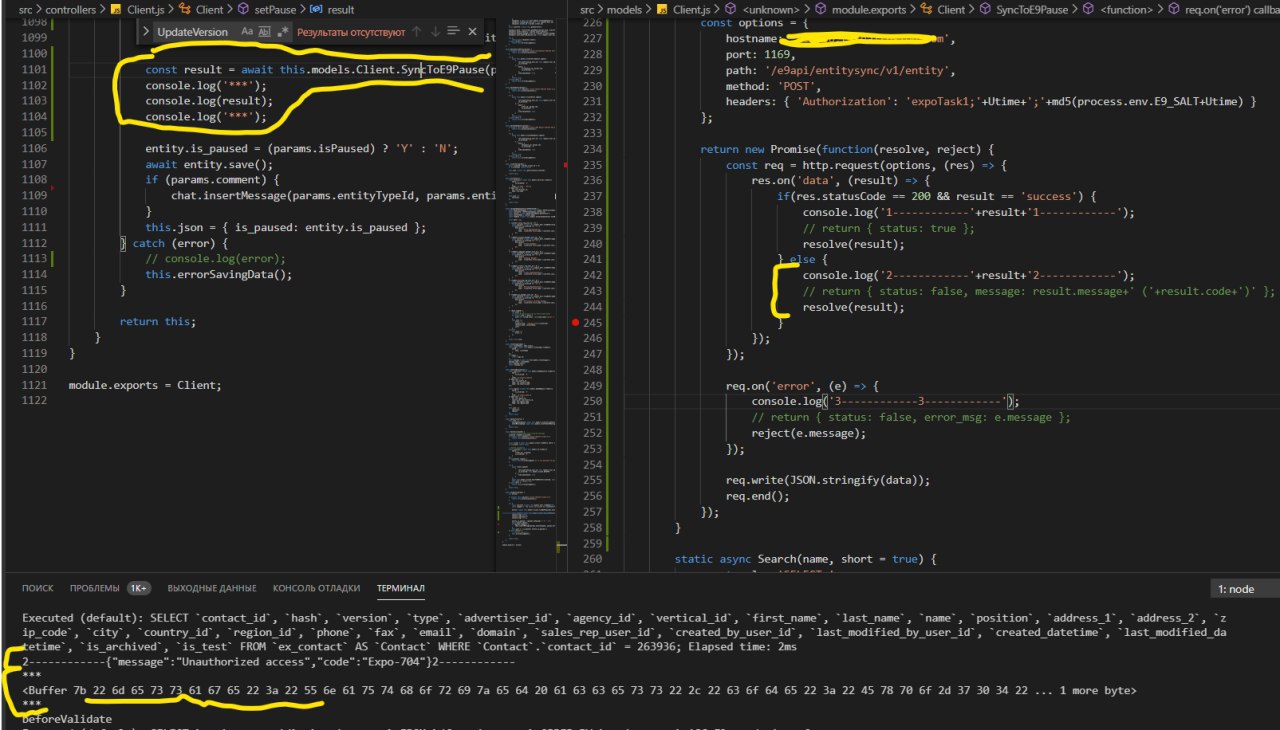
Task: Open 'Client' class breadcrumb in left editor
Action: pyautogui.click(x=210, y=9)
